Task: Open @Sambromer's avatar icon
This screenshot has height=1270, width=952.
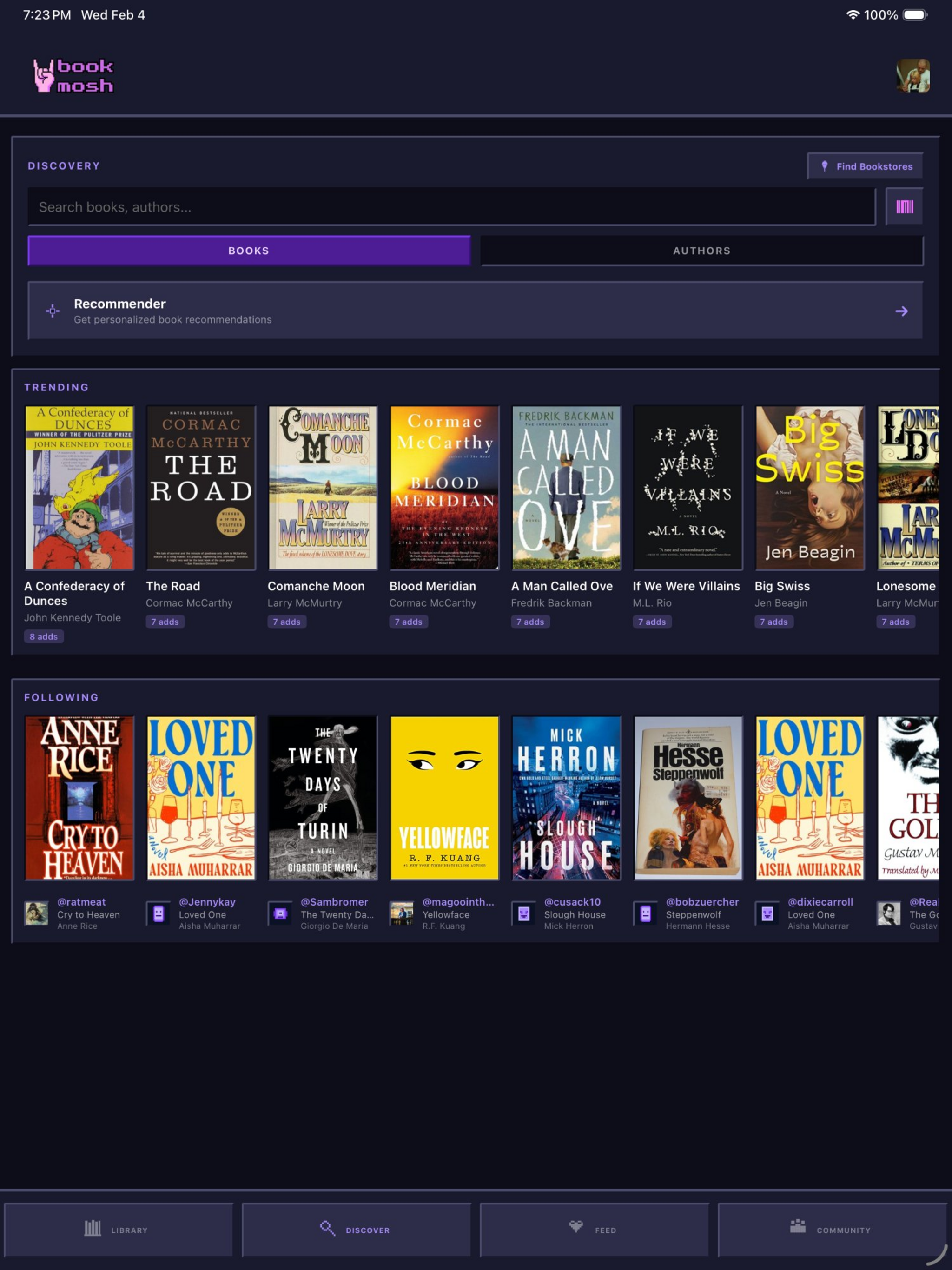Action: tap(280, 913)
